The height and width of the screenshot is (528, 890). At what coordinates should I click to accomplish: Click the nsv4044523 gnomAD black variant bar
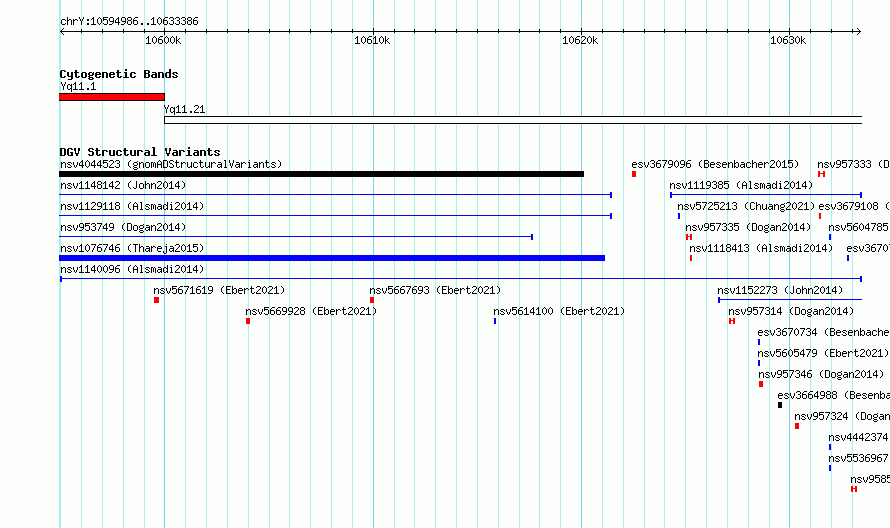pyautogui.click(x=321, y=174)
